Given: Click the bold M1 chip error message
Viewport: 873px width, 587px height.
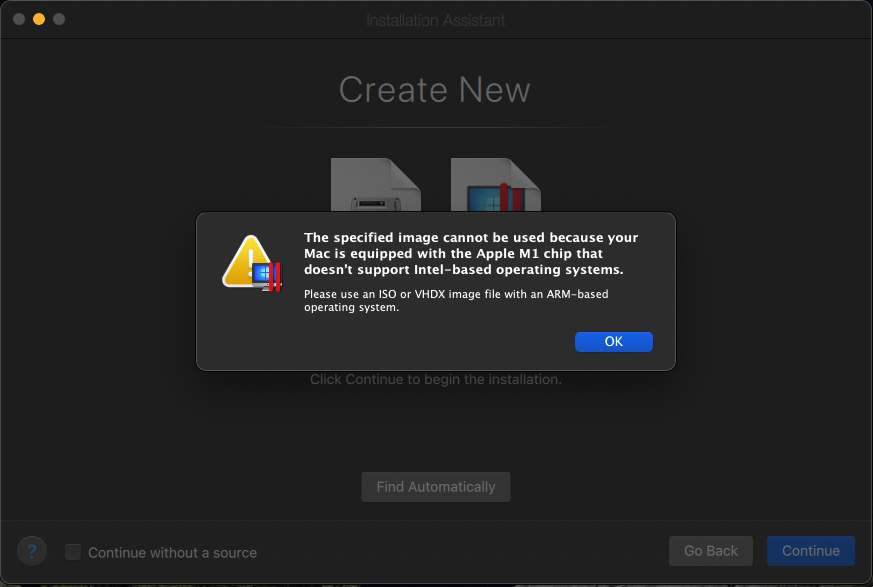Looking at the screenshot, I should 471,253.
